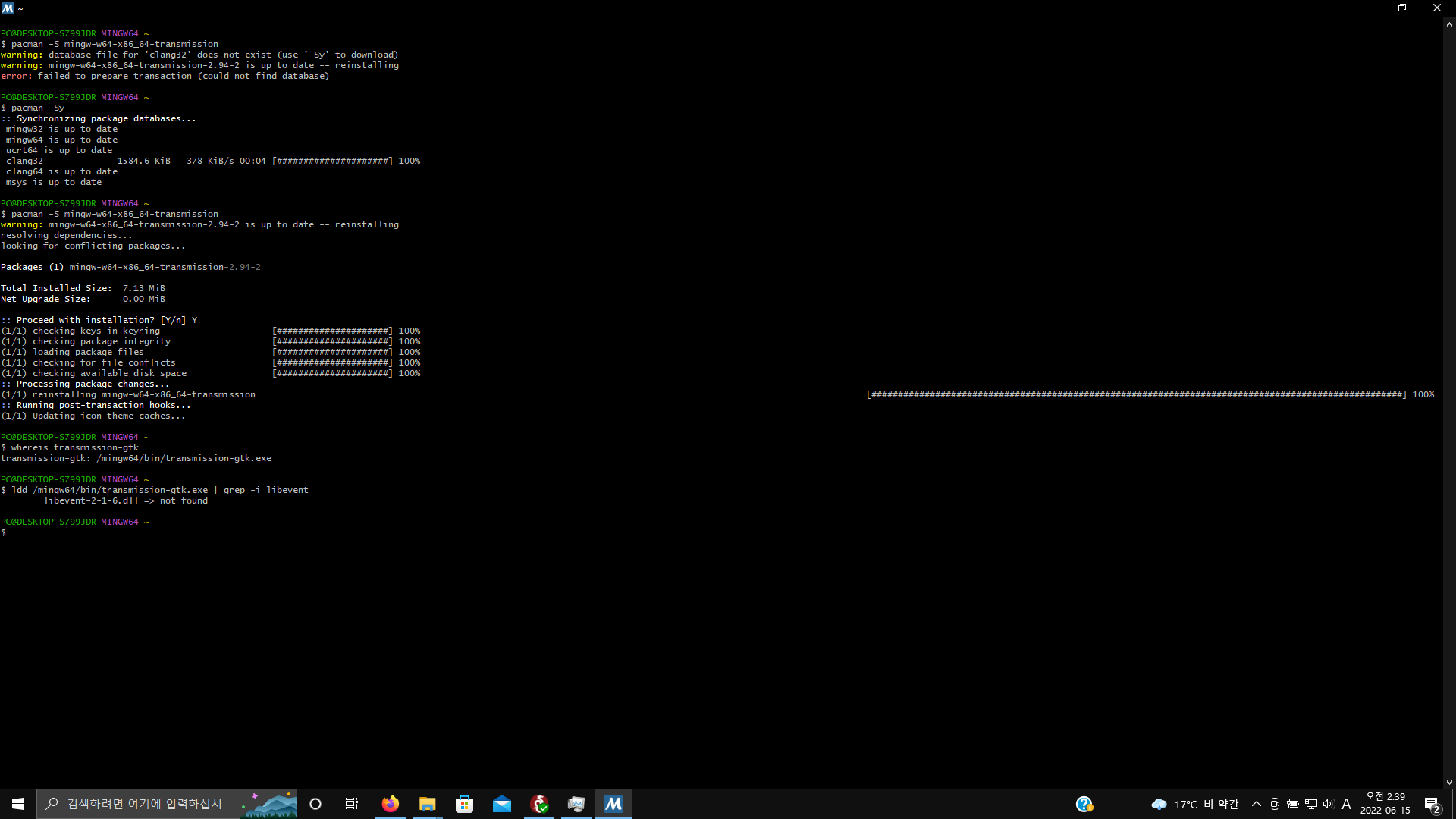
Task: Open the Task View button
Action: (352, 804)
